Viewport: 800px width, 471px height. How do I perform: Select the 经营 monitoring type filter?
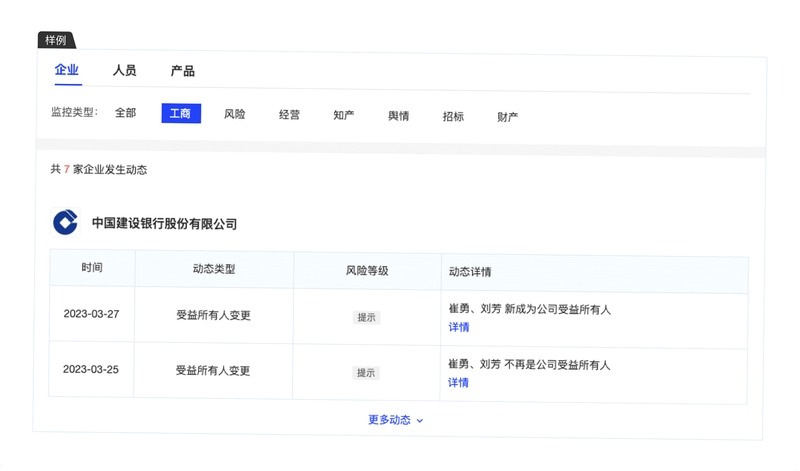[x=289, y=115]
